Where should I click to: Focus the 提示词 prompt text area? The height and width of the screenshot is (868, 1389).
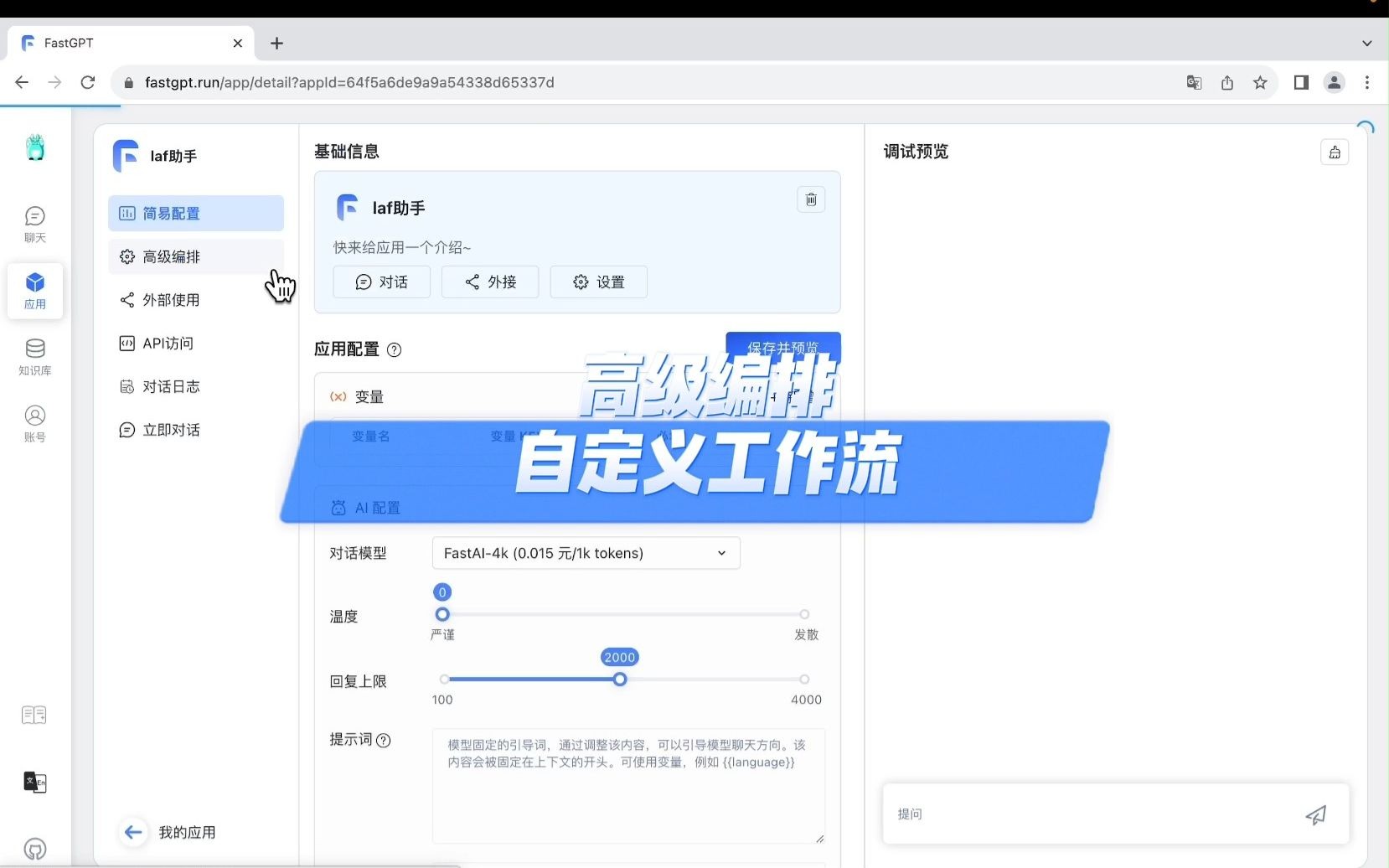coord(628,786)
